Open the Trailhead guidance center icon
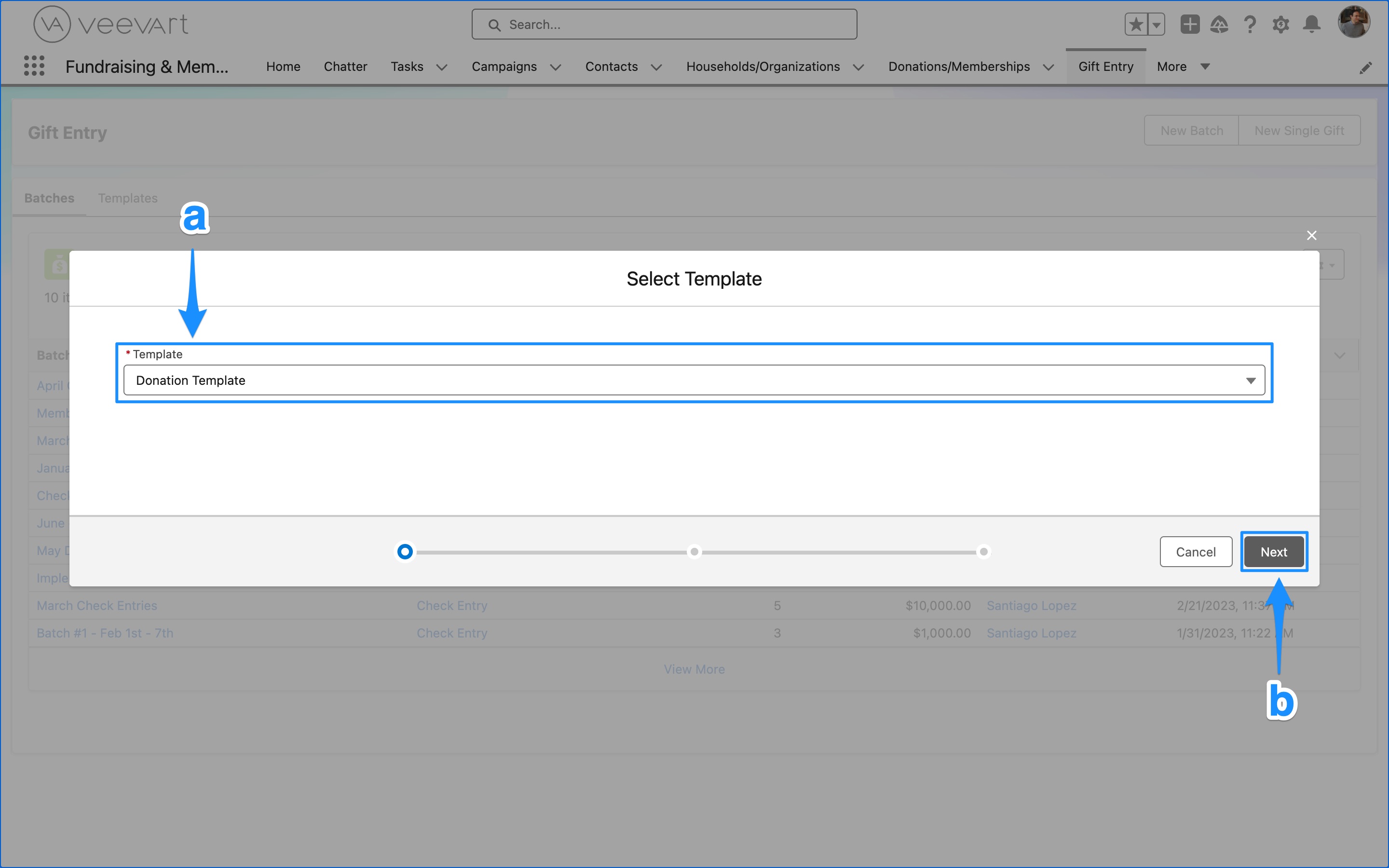 click(x=1220, y=24)
